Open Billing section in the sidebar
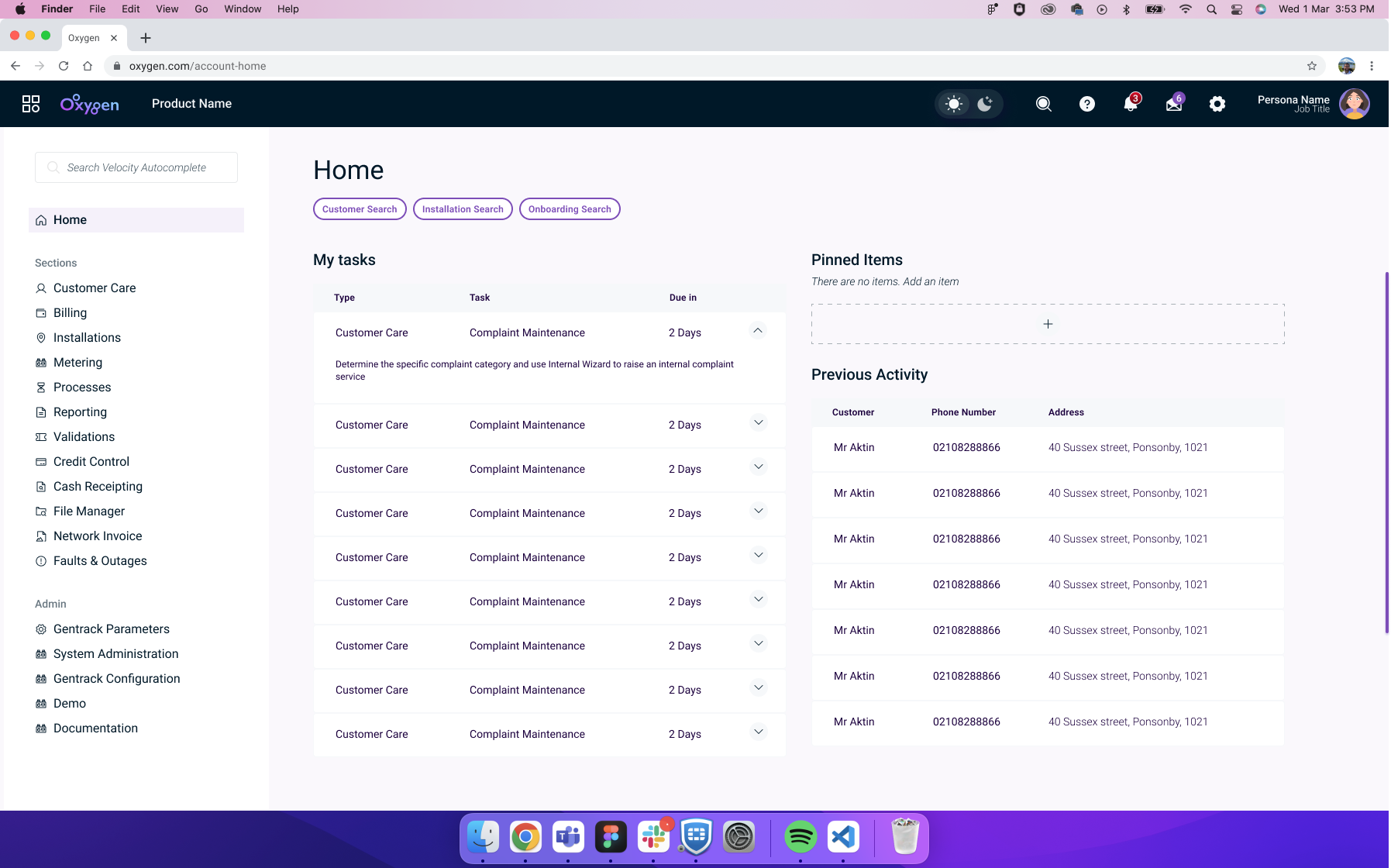This screenshot has height=868, width=1391. [x=70, y=313]
